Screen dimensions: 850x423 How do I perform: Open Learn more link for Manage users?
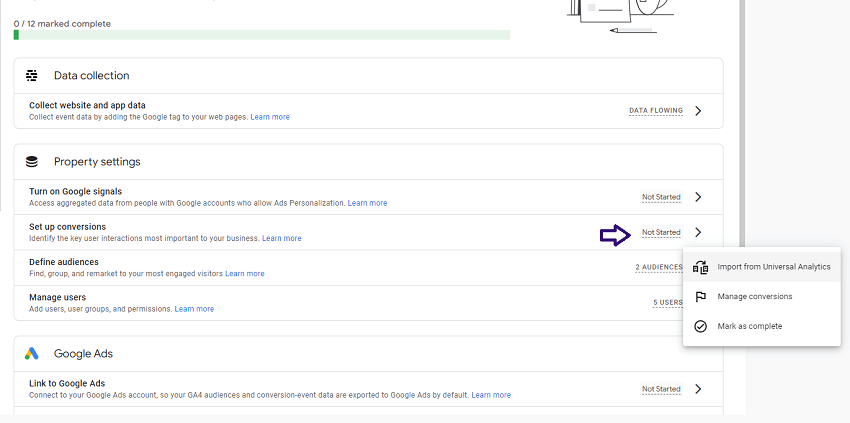click(x=194, y=309)
